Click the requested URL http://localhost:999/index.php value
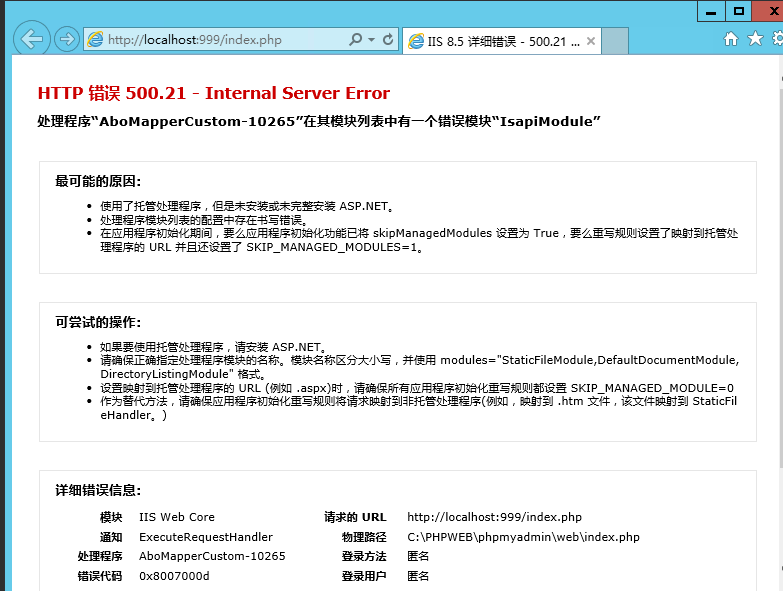The image size is (783, 591). pyautogui.click(x=494, y=517)
